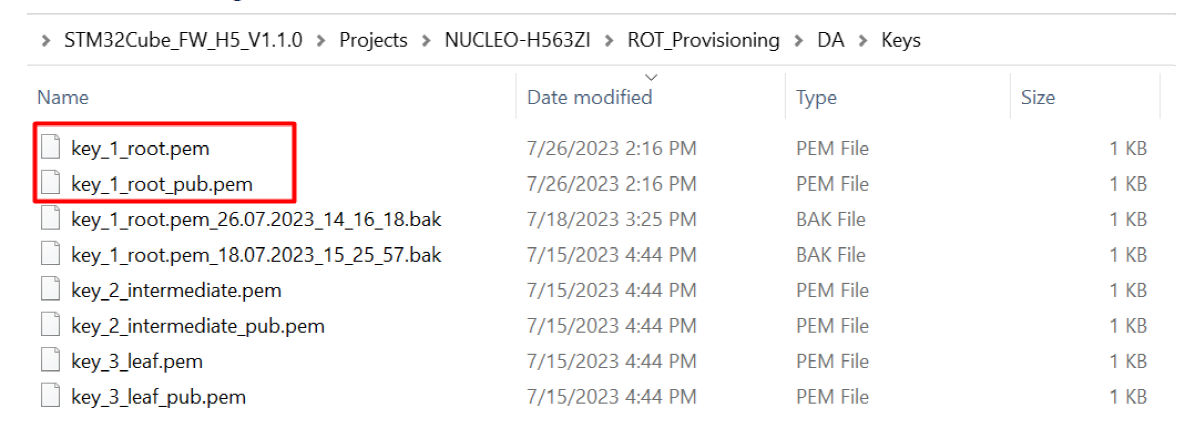The width and height of the screenshot is (1178, 442).
Task: Go to ROT_Provisioning folder in breadcrumb
Action: pyautogui.click(x=703, y=40)
